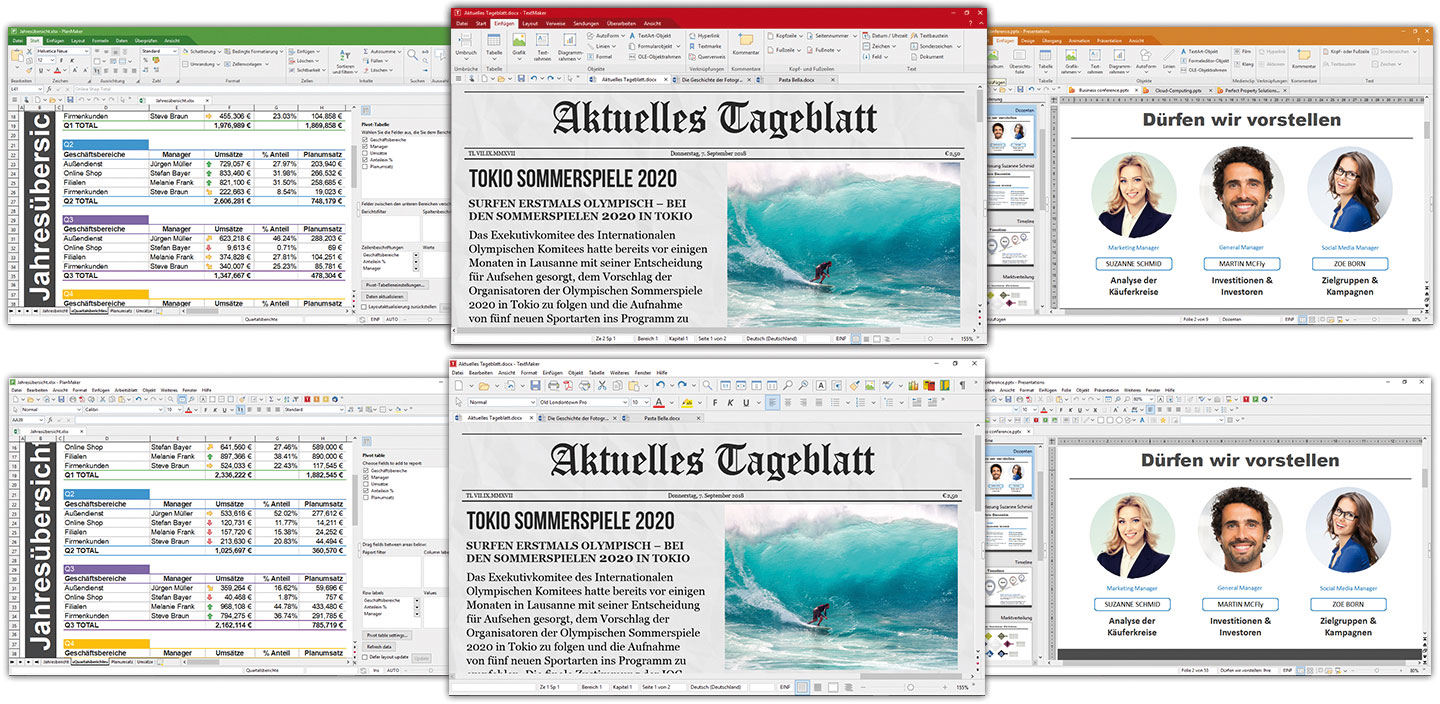Toggle bold with the F icon in classic TextMaker
1440x704 pixels.
pos(715,402)
